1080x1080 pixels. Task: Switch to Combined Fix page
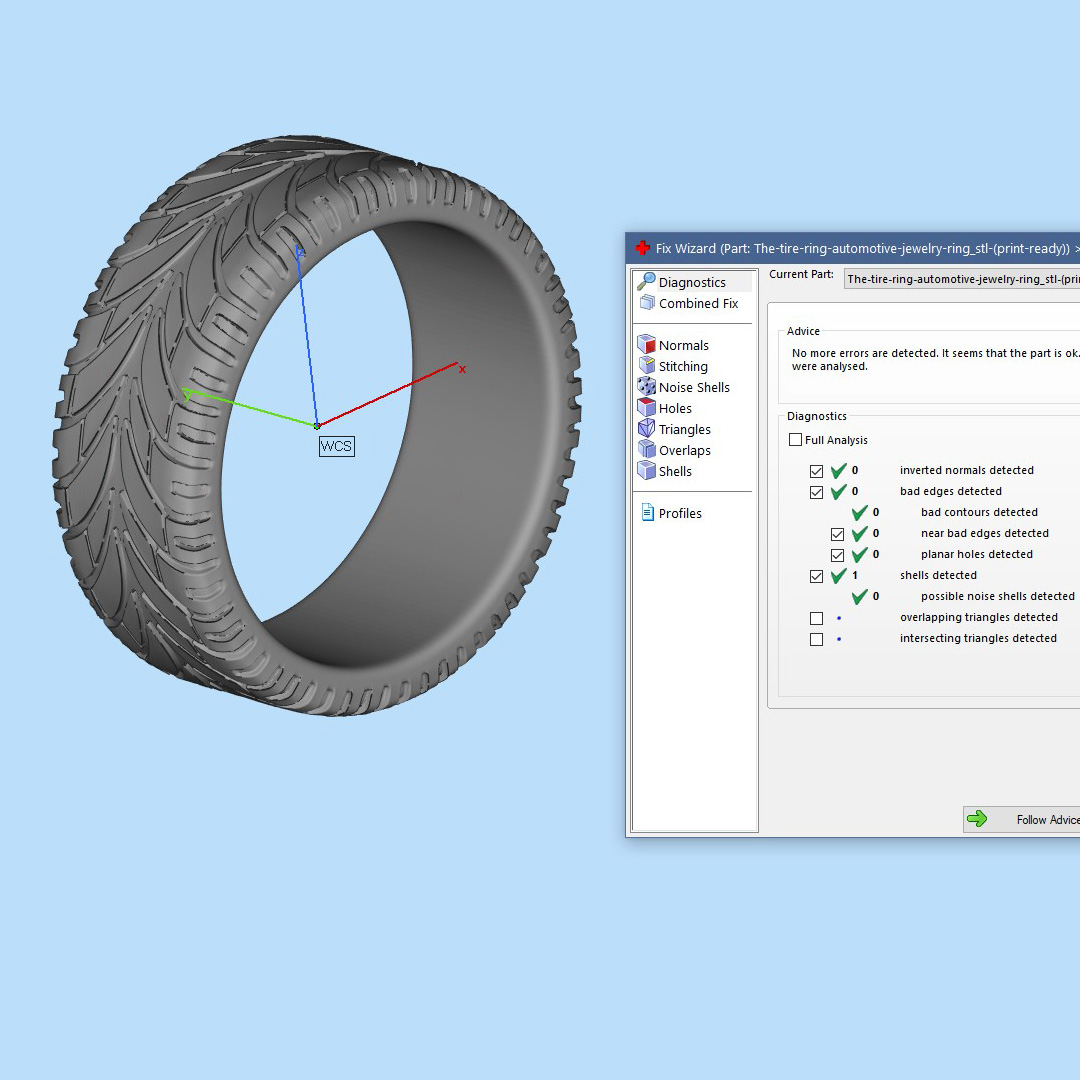point(698,303)
